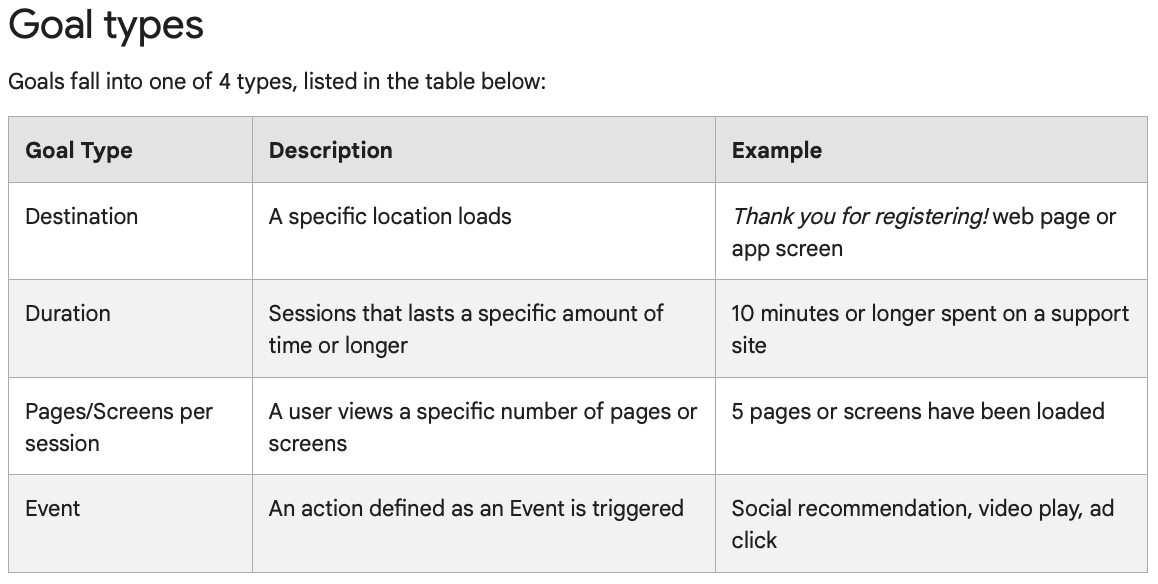Click the 'app screen' text in Destination example
This screenshot has width=1158, height=584.
(x=787, y=249)
